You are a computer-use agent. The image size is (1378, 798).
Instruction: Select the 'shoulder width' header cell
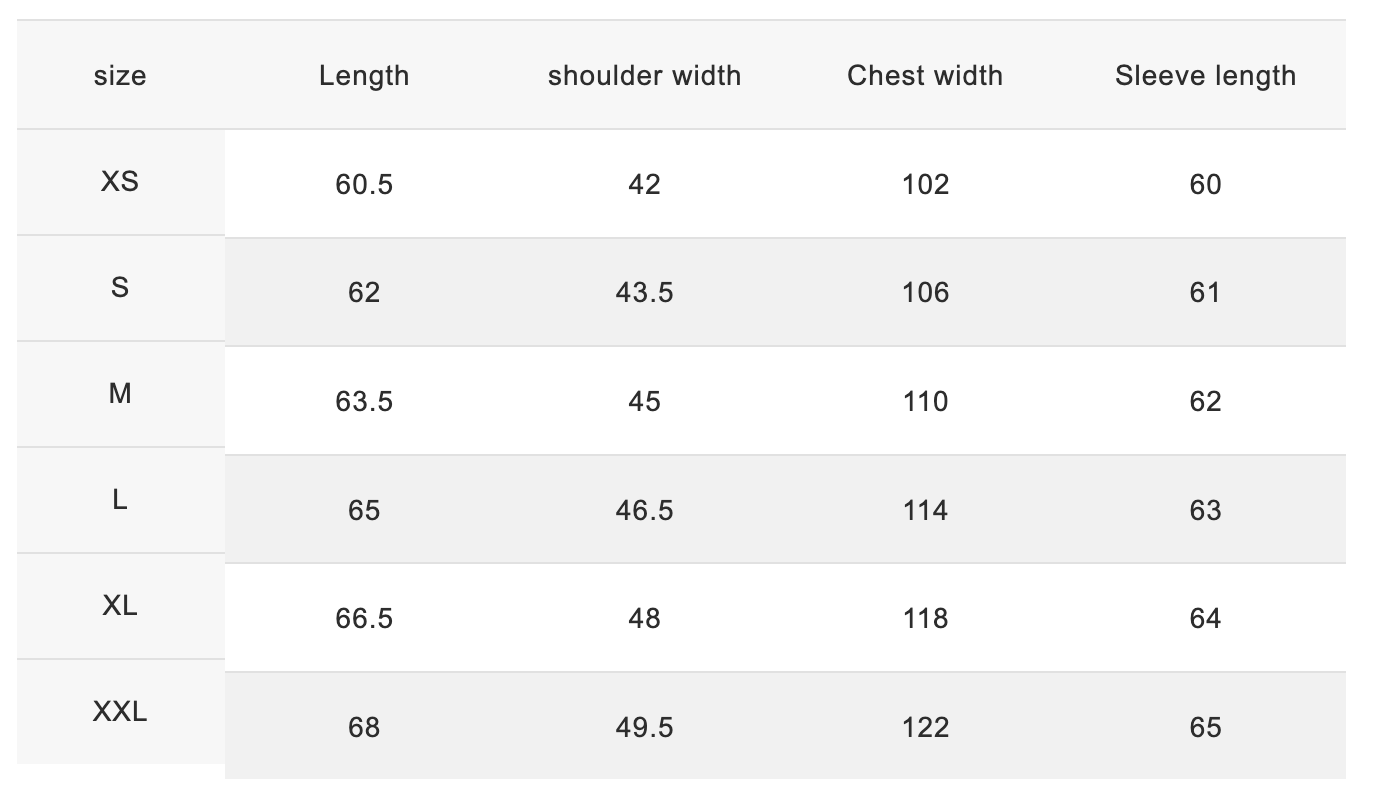(644, 76)
